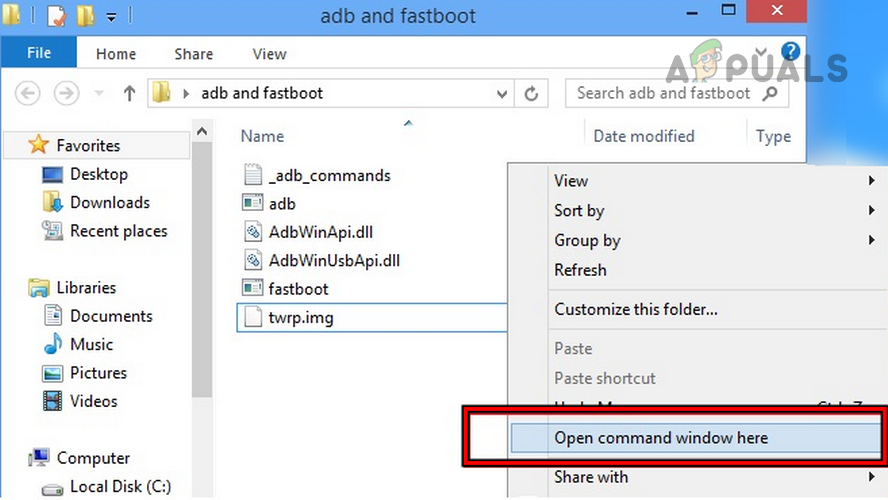Select the fastboot application file icon

tap(252, 289)
